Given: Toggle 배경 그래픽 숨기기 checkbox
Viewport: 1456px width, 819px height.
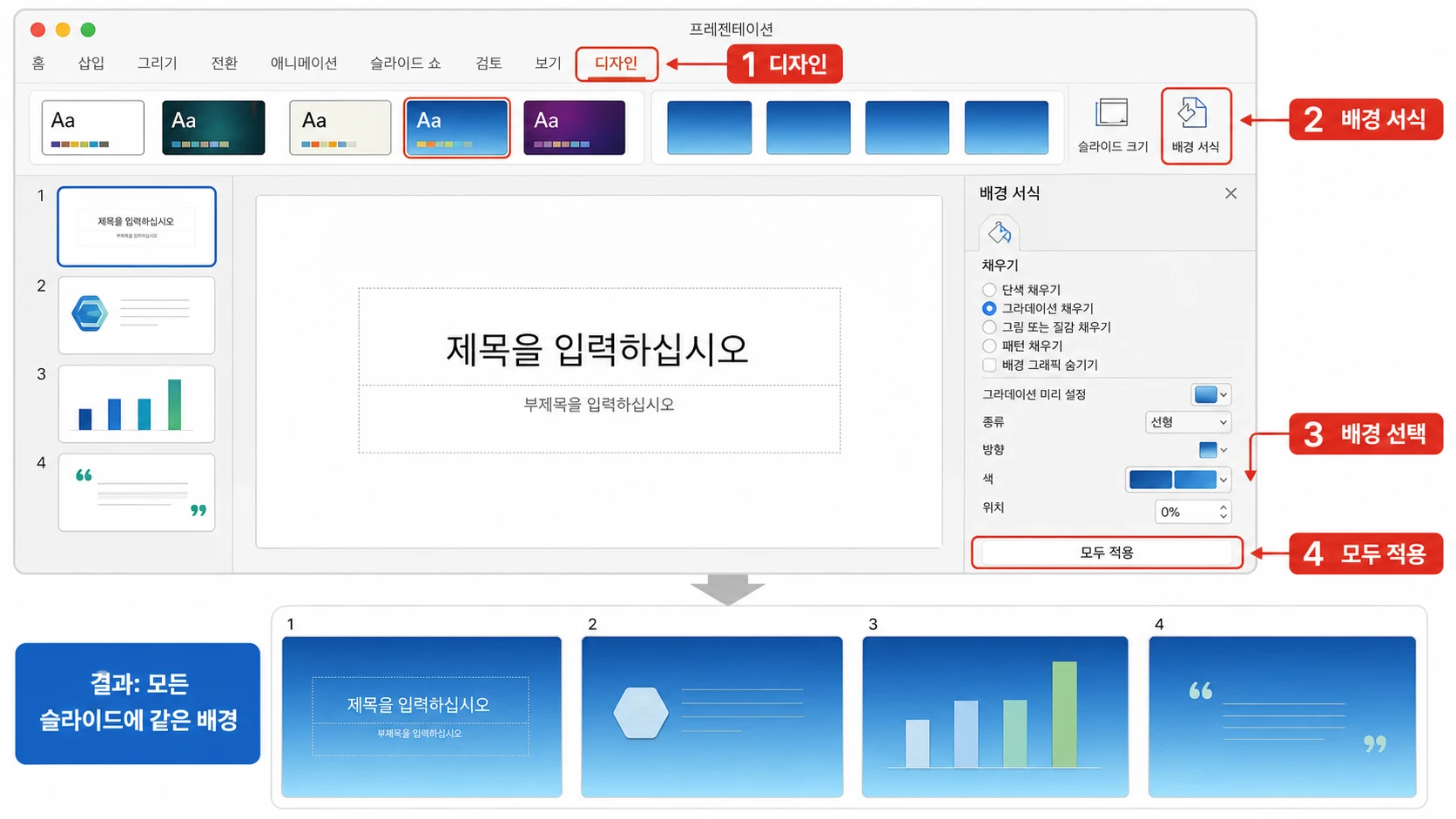Looking at the screenshot, I should click(x=989, y=365).
